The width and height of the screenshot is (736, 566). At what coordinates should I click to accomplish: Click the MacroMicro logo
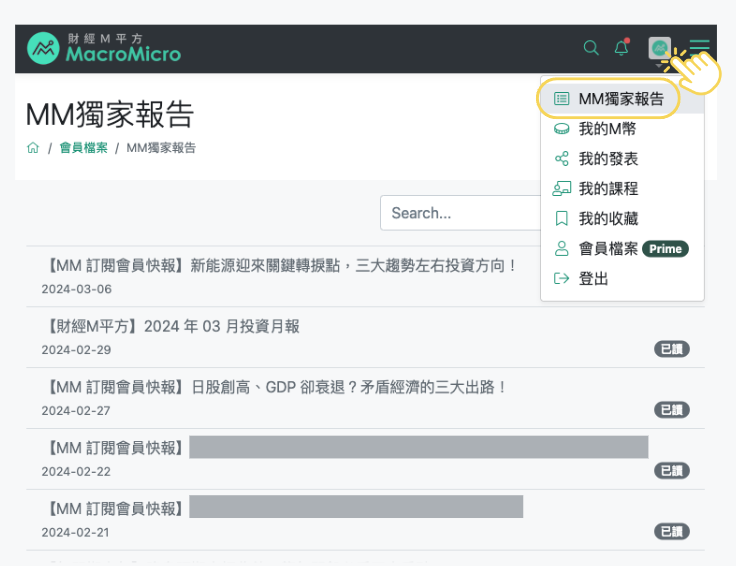click(x=104, y=48)
